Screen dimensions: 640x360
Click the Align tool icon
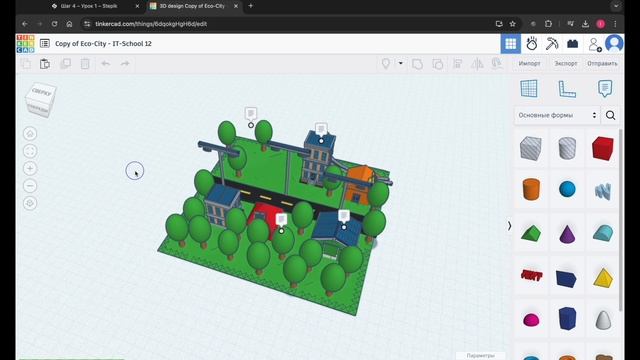point(458,64)
